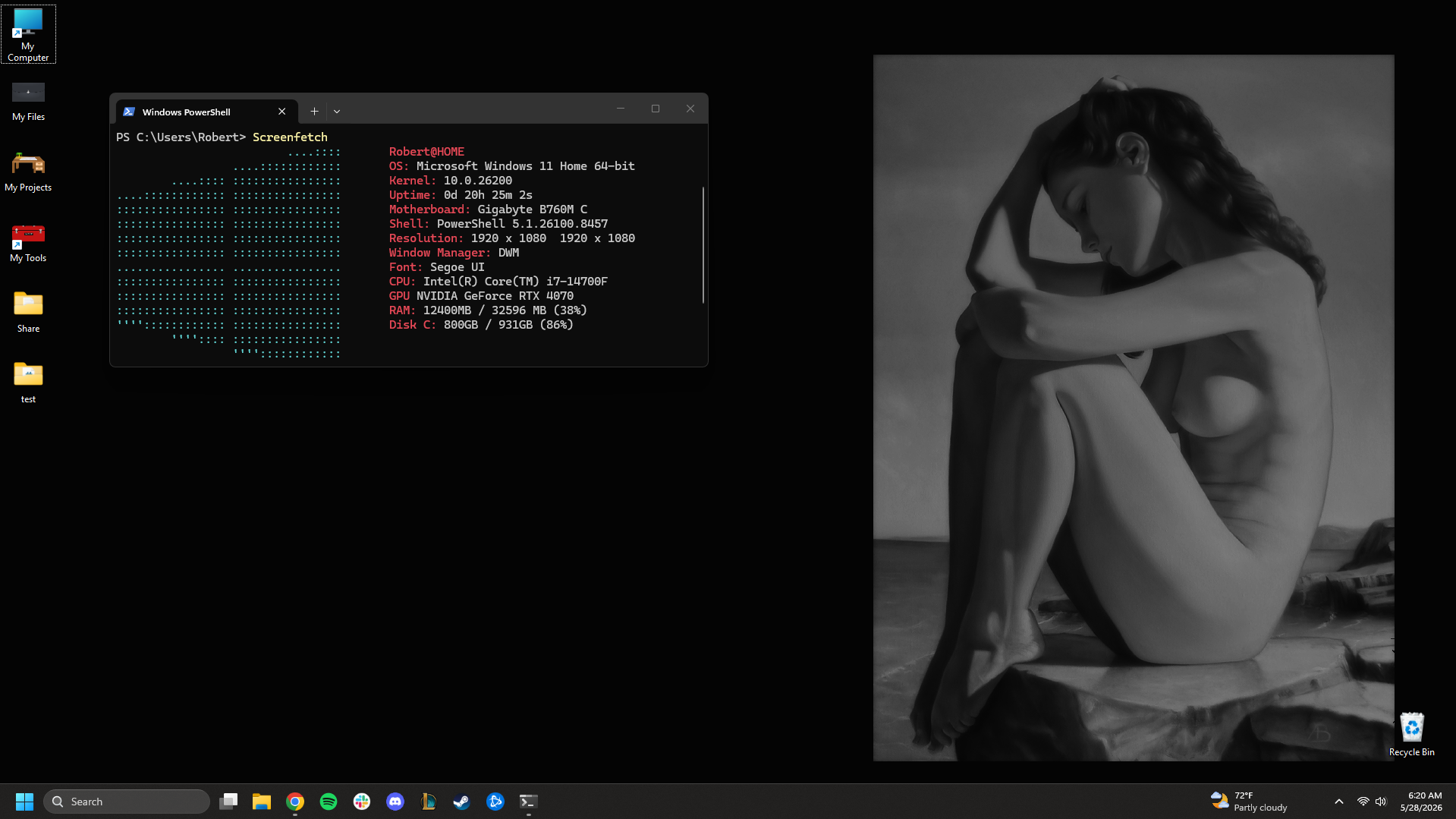Open Steam from the taskbar
This screenshot has width=1456, height=819.
click(x=461, y=802)
